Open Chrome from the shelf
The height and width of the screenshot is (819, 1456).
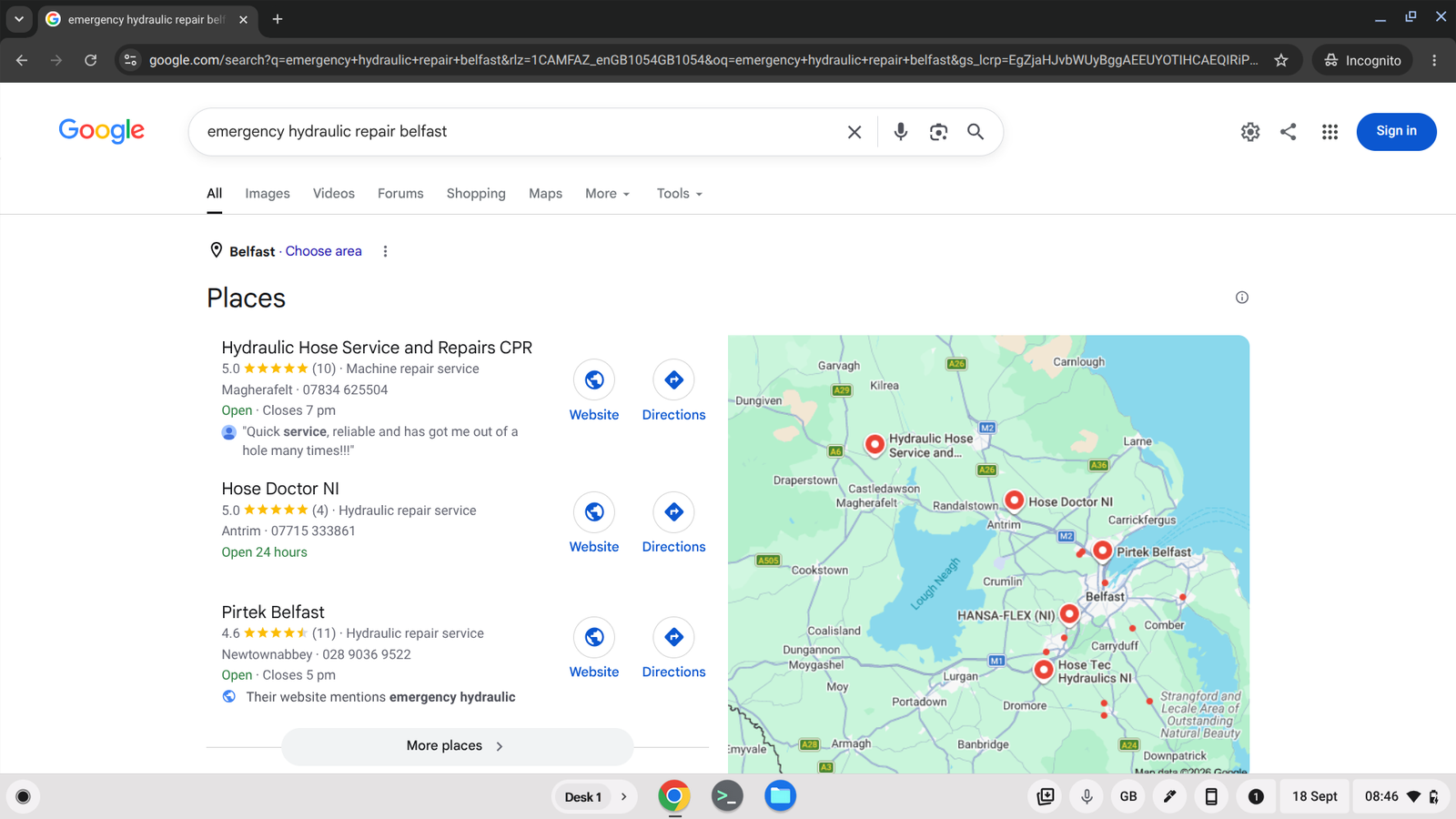[x=674, y=796]
